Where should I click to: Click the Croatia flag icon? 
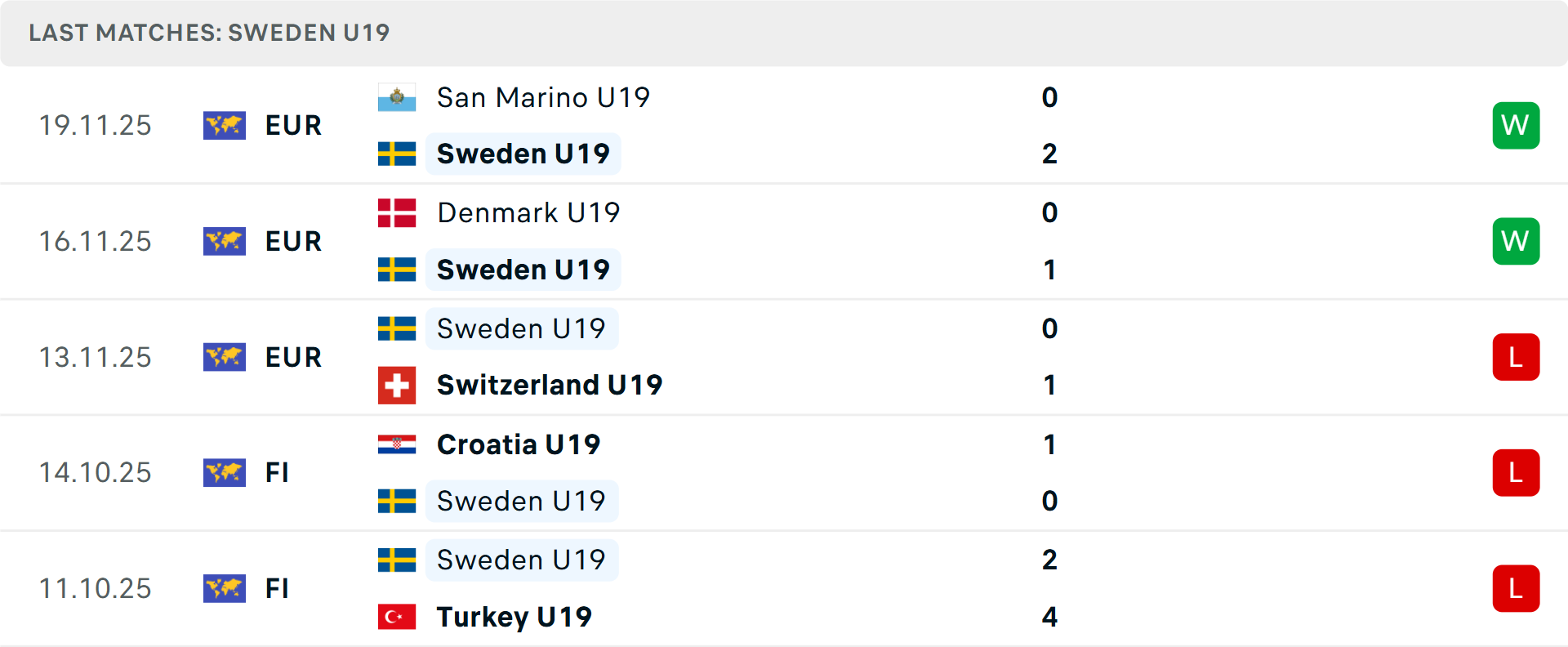[x=397, y=444]
